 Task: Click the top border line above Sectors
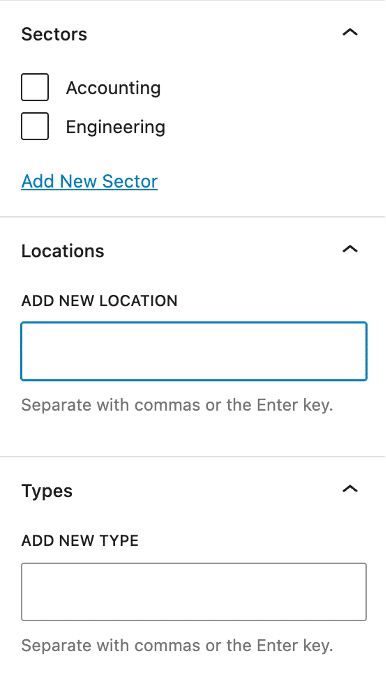pyautogui.click(x=193, y=0)
